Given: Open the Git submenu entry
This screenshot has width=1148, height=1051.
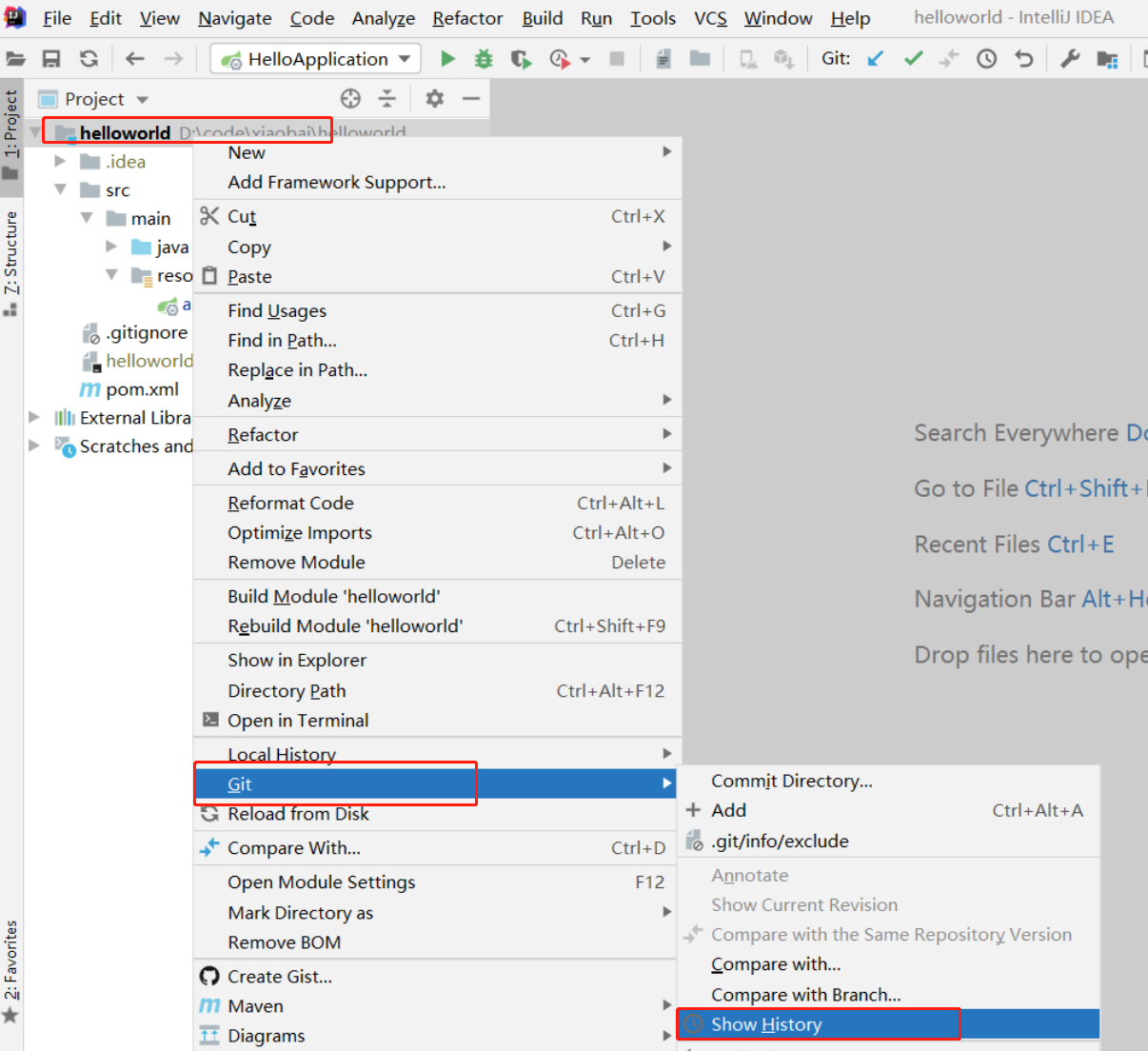Looking at the screenshot, I should click(x=436, y=783).
